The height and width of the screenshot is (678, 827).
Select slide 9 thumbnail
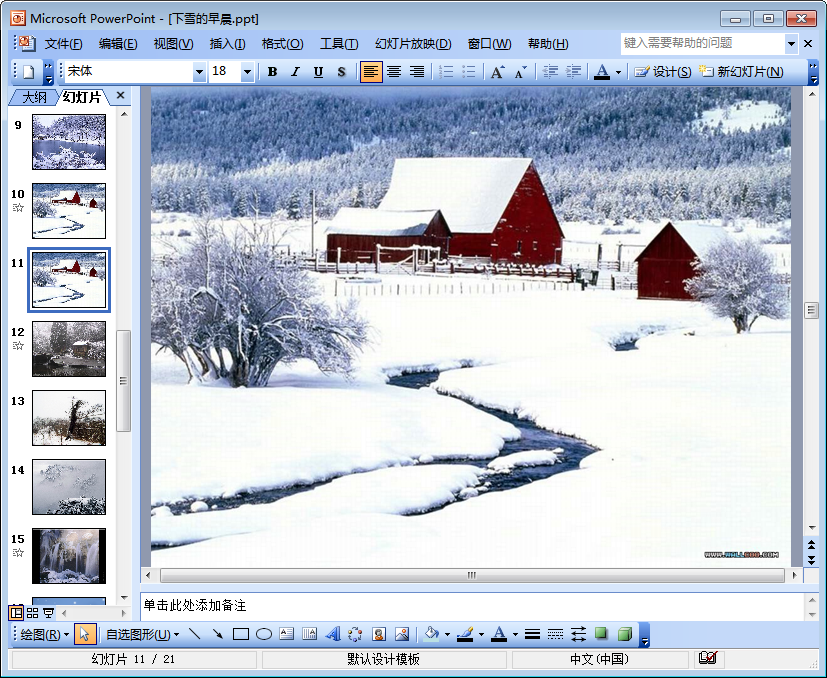(x=69, y=142)
